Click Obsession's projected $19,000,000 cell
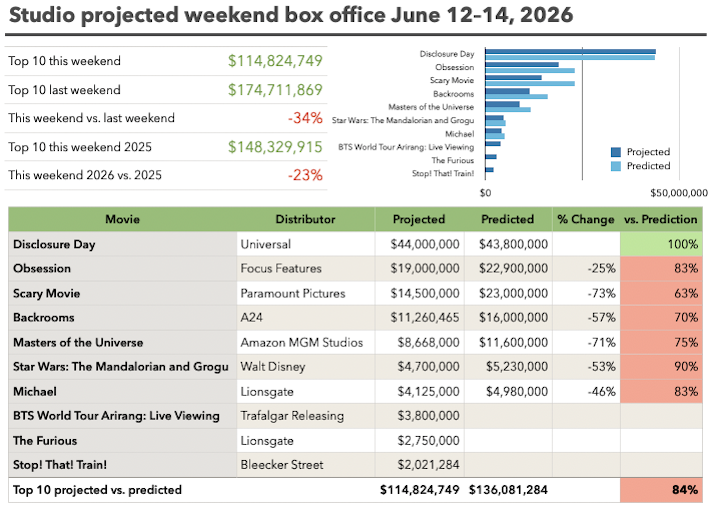Viewport: 720px width, 520px height. click(x=420, y=268)
